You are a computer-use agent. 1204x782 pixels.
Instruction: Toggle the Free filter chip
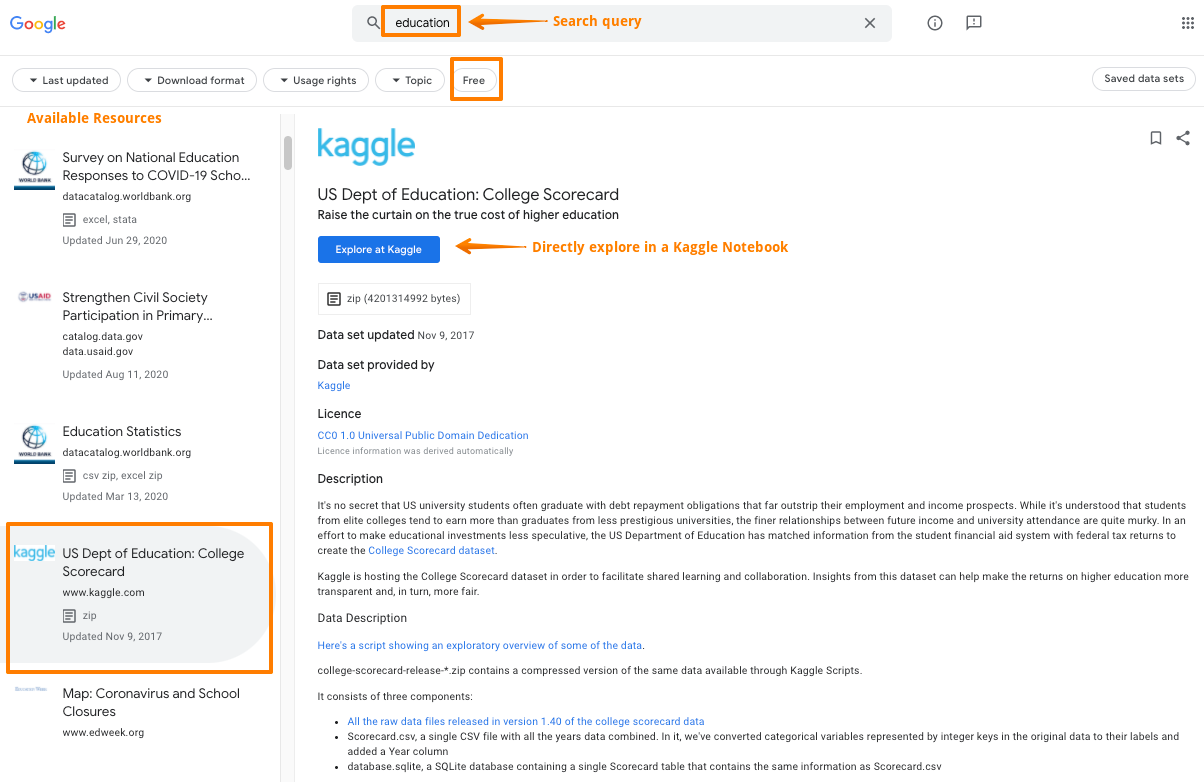tap(474, 80)
